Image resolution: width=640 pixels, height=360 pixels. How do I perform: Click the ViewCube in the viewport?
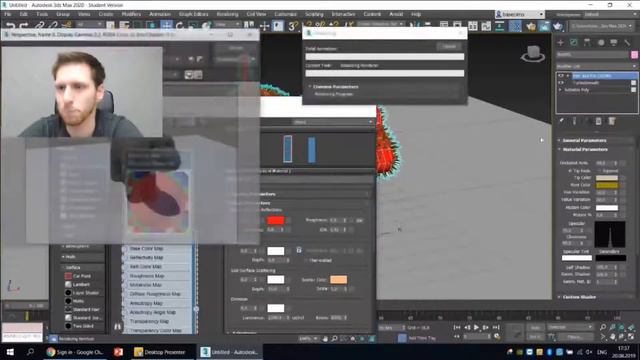coord(533,53)
